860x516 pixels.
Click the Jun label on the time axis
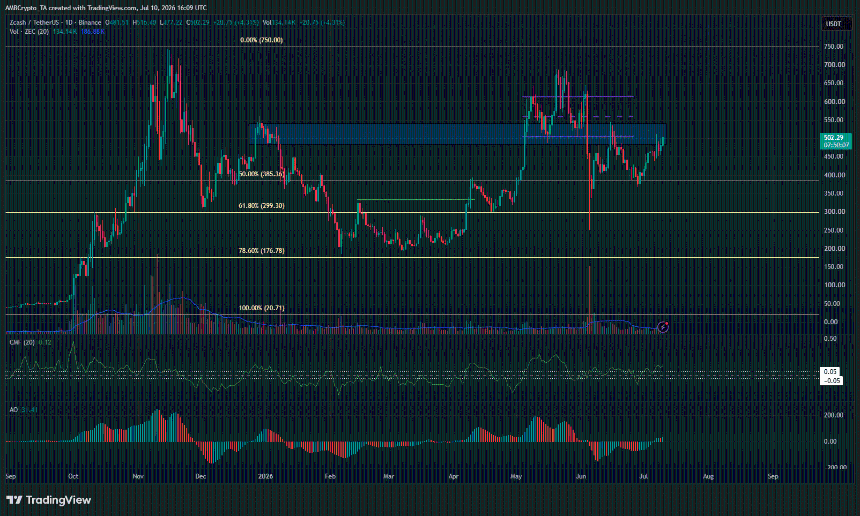pyautogui.click(x=581, y=476)
